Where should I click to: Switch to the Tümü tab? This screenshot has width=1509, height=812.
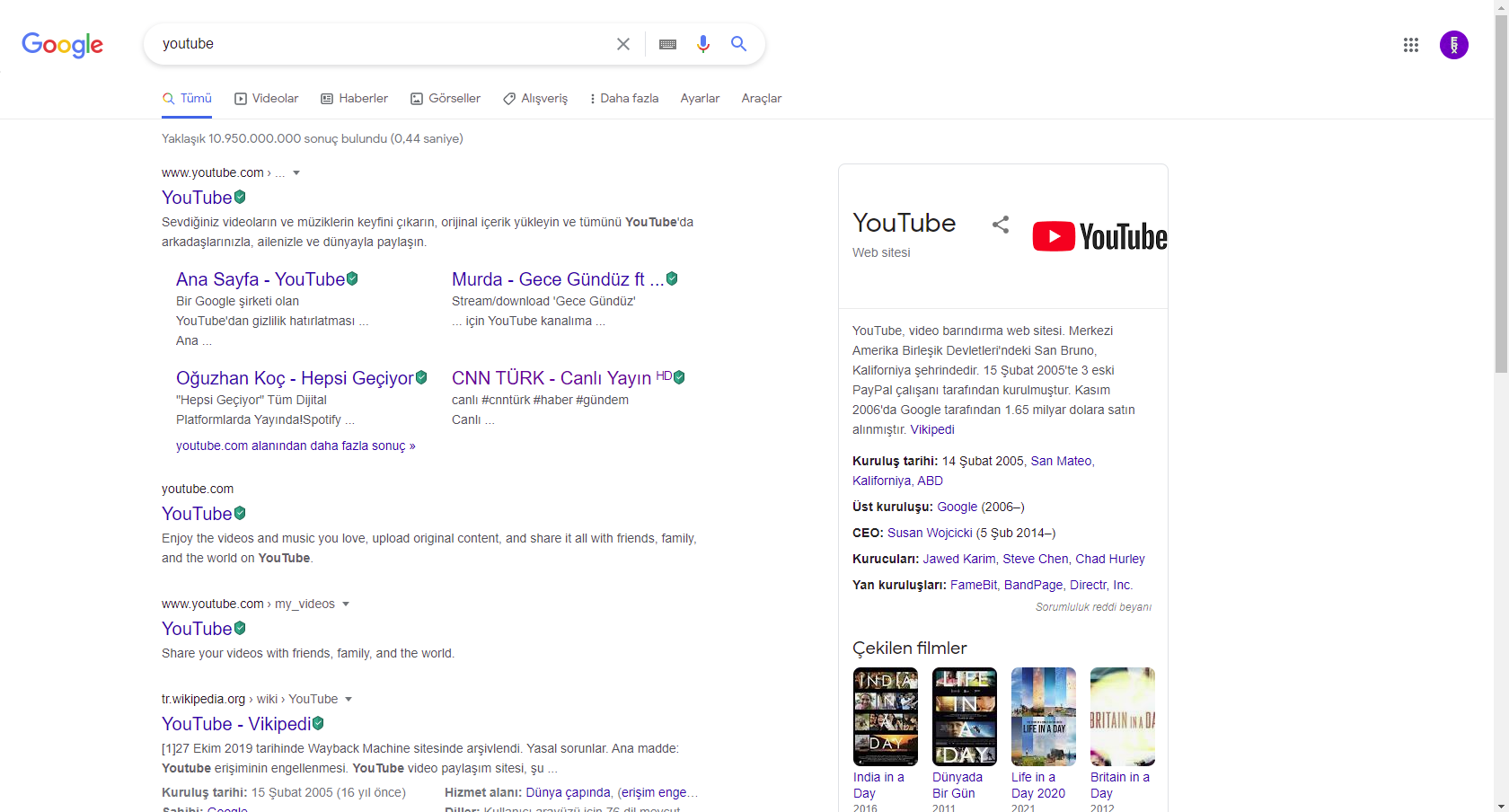pos(187,98)
